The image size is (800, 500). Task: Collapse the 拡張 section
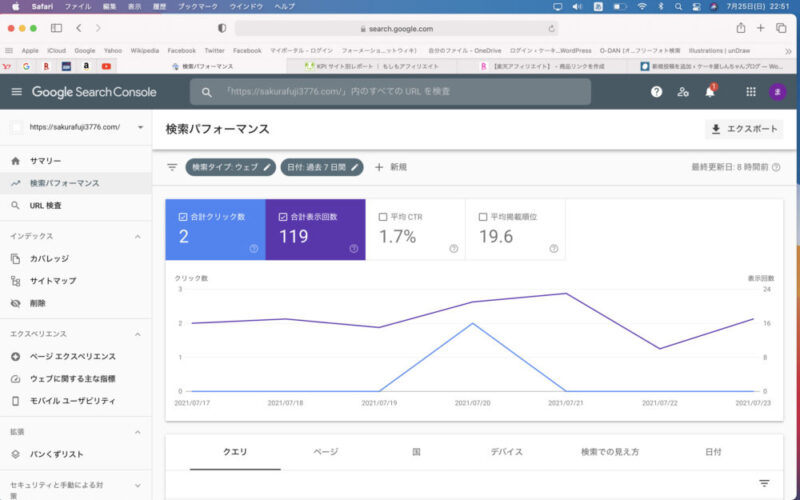click(138, 432)
